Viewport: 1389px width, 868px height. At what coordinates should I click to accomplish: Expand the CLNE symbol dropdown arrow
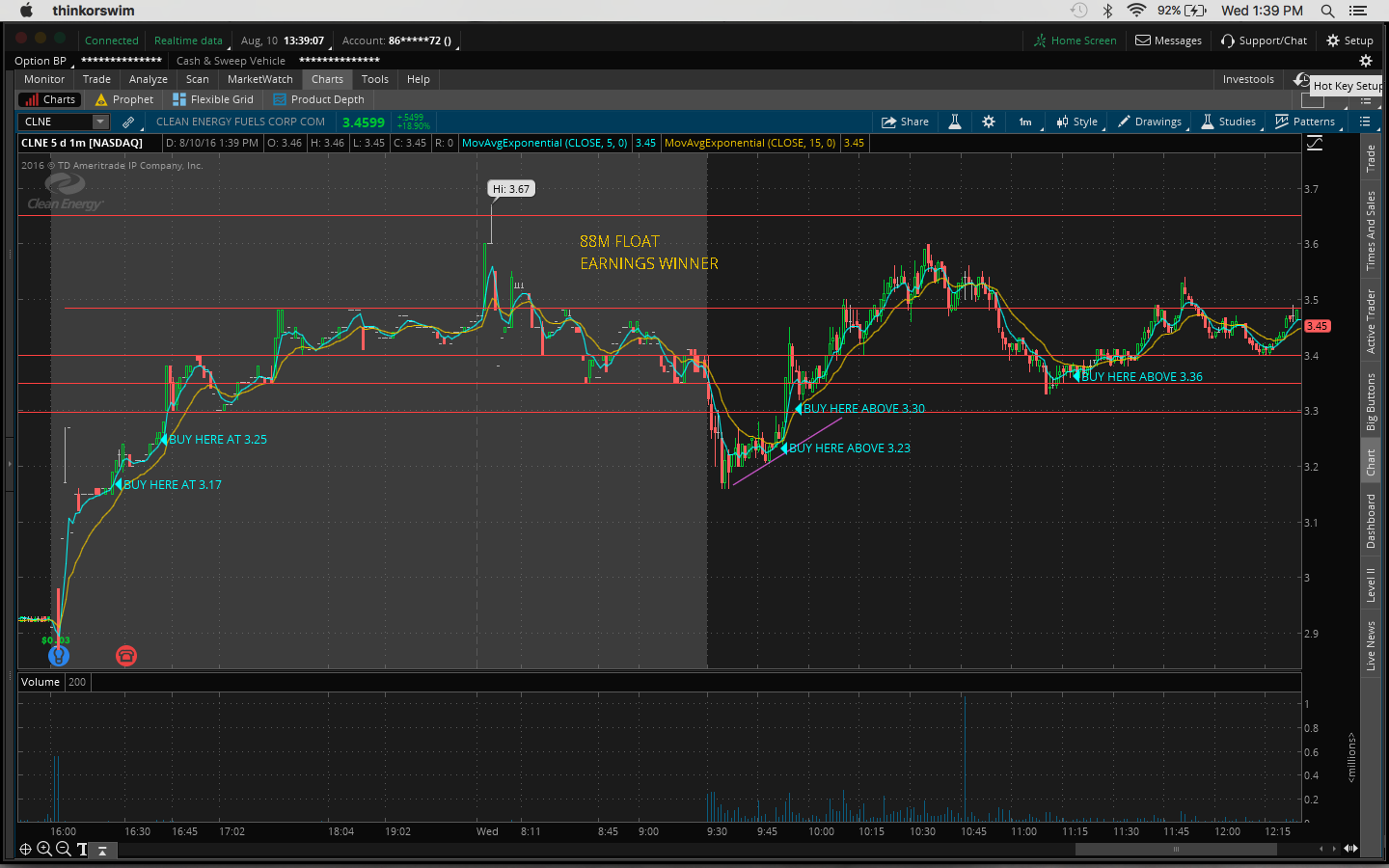(100, 122)
